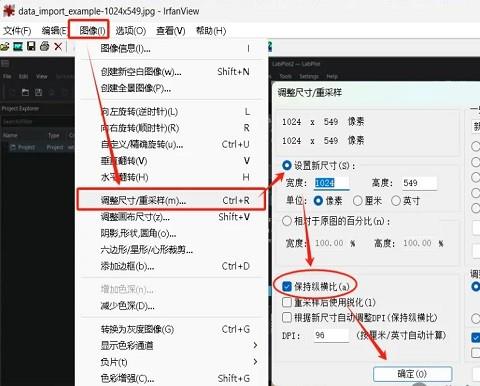The width and height of the screenshot is (480, 386).
Task: Open the 帮助(H) menu
Action: pos(211,31)
